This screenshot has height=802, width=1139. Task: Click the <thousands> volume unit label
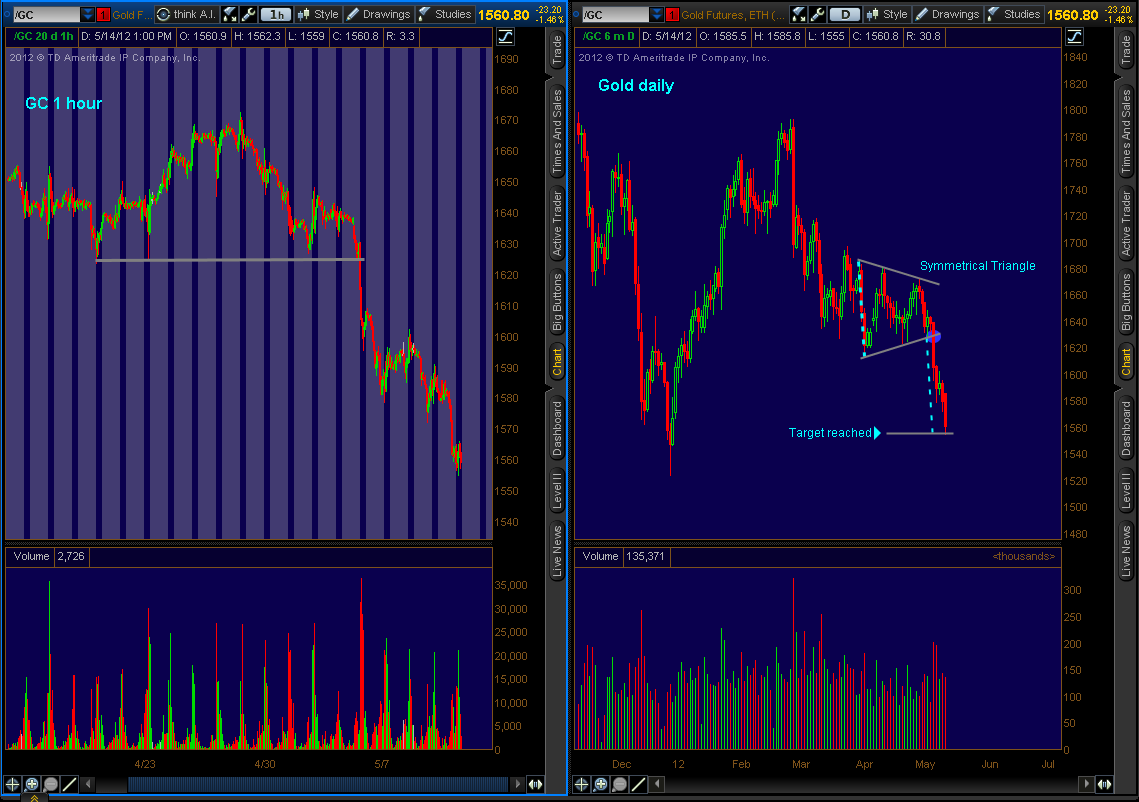tap(1024, 556)
